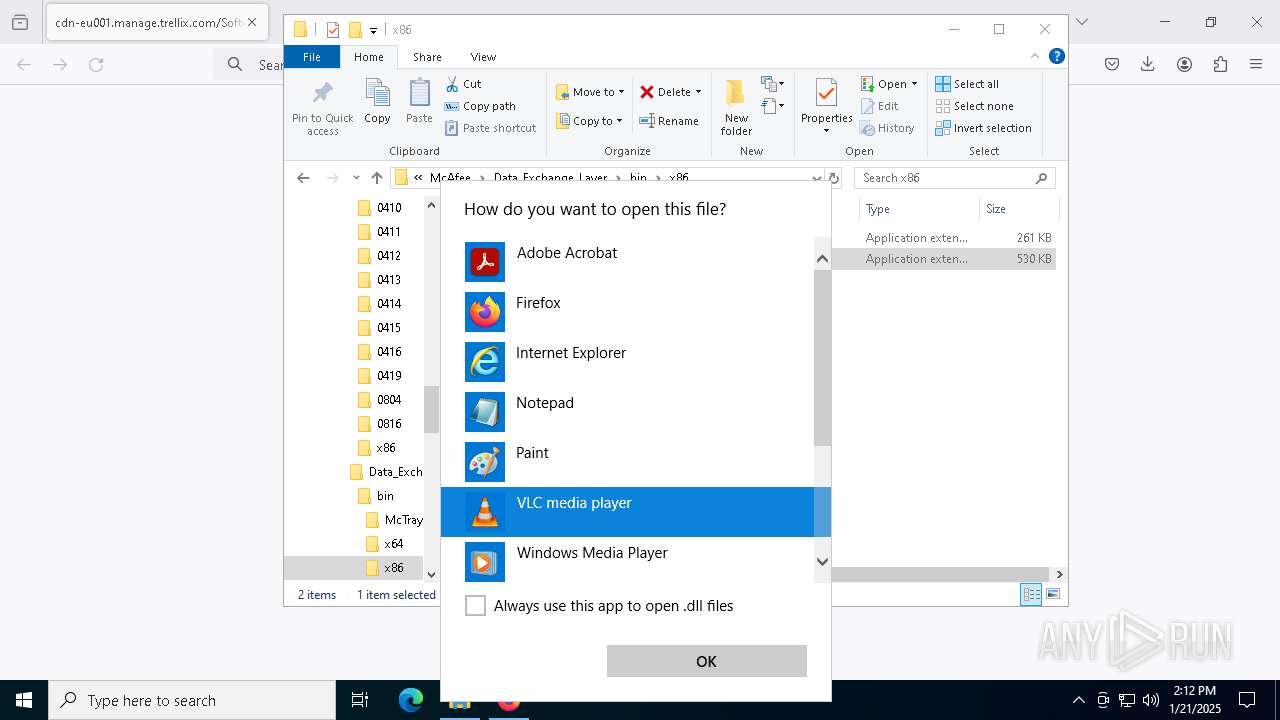The height and width of the screenshot is (720, 1280).
Task: Open Properties of selected file
Action: [826, 107]
